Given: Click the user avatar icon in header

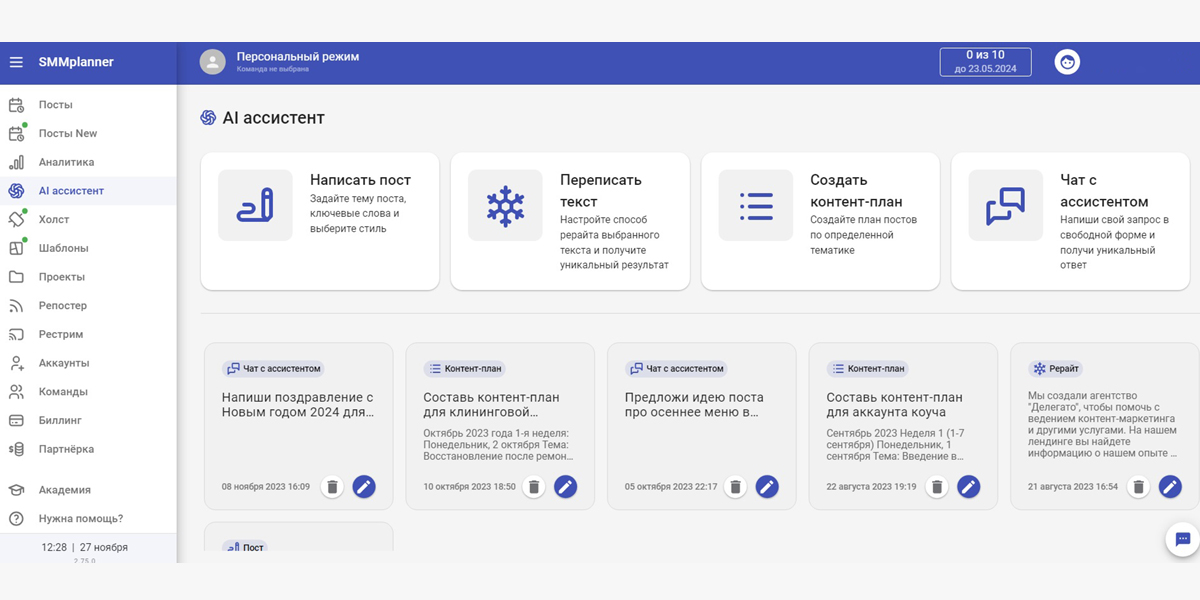Looking at the screenshot, I should tap(1068, 62).
